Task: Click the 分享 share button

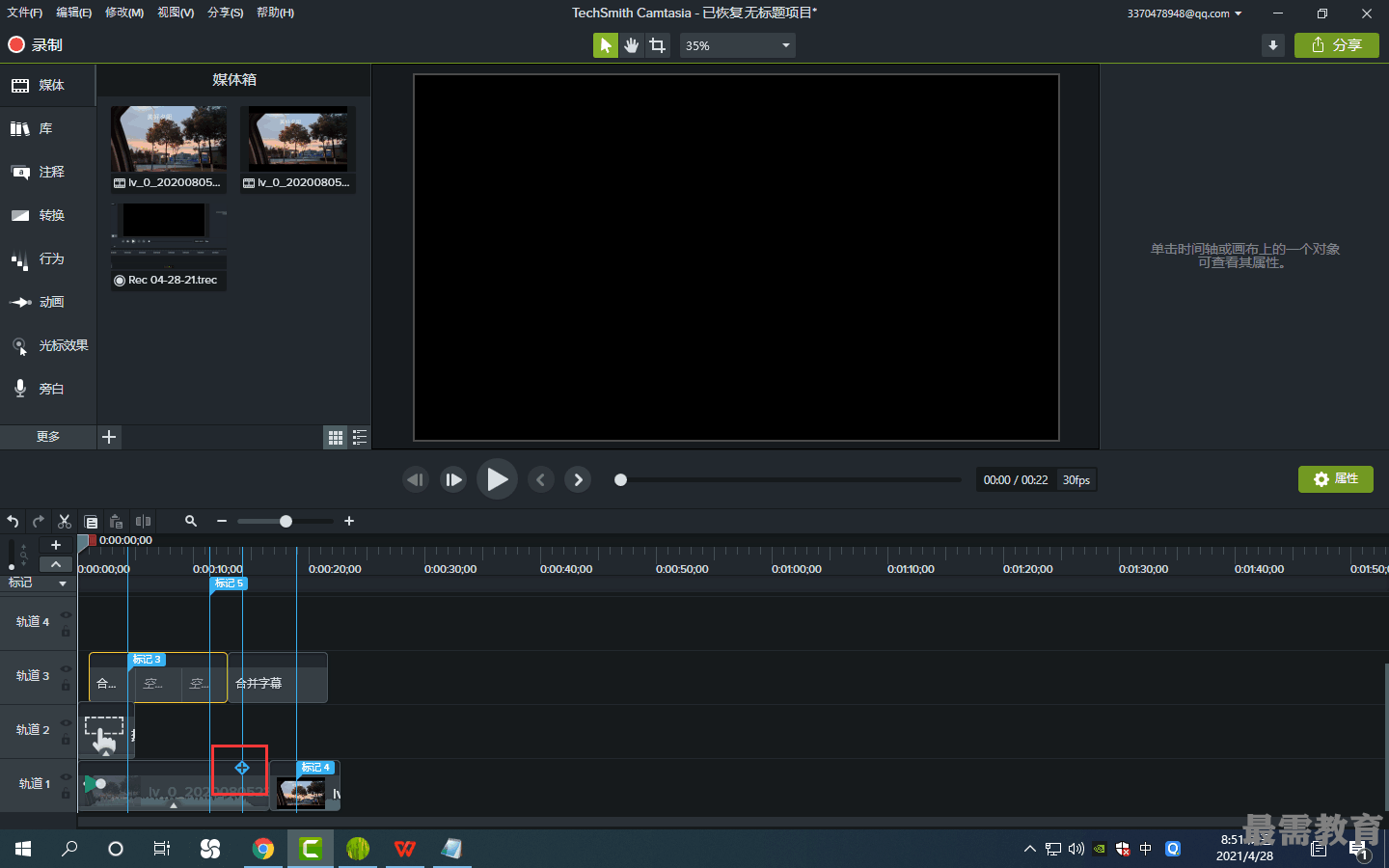Action: point(1337,45)
